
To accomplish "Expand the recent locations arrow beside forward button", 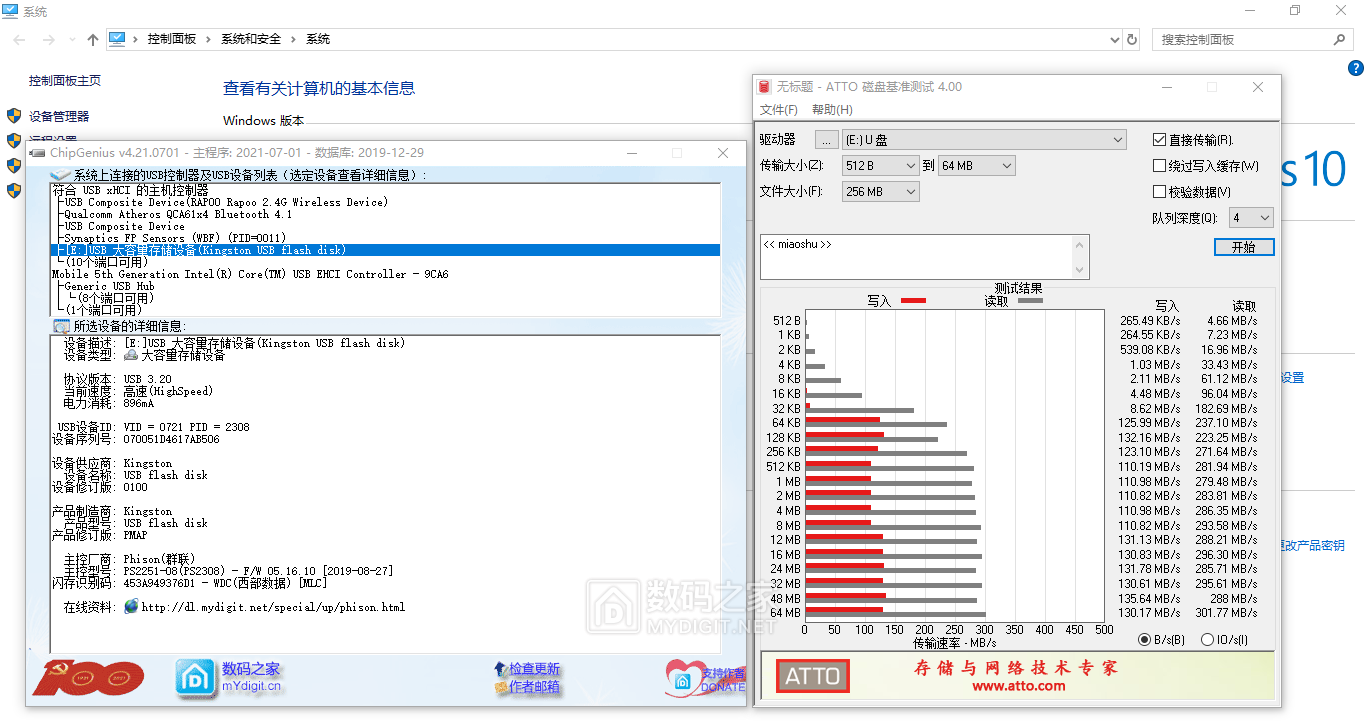I will point(70,39).
